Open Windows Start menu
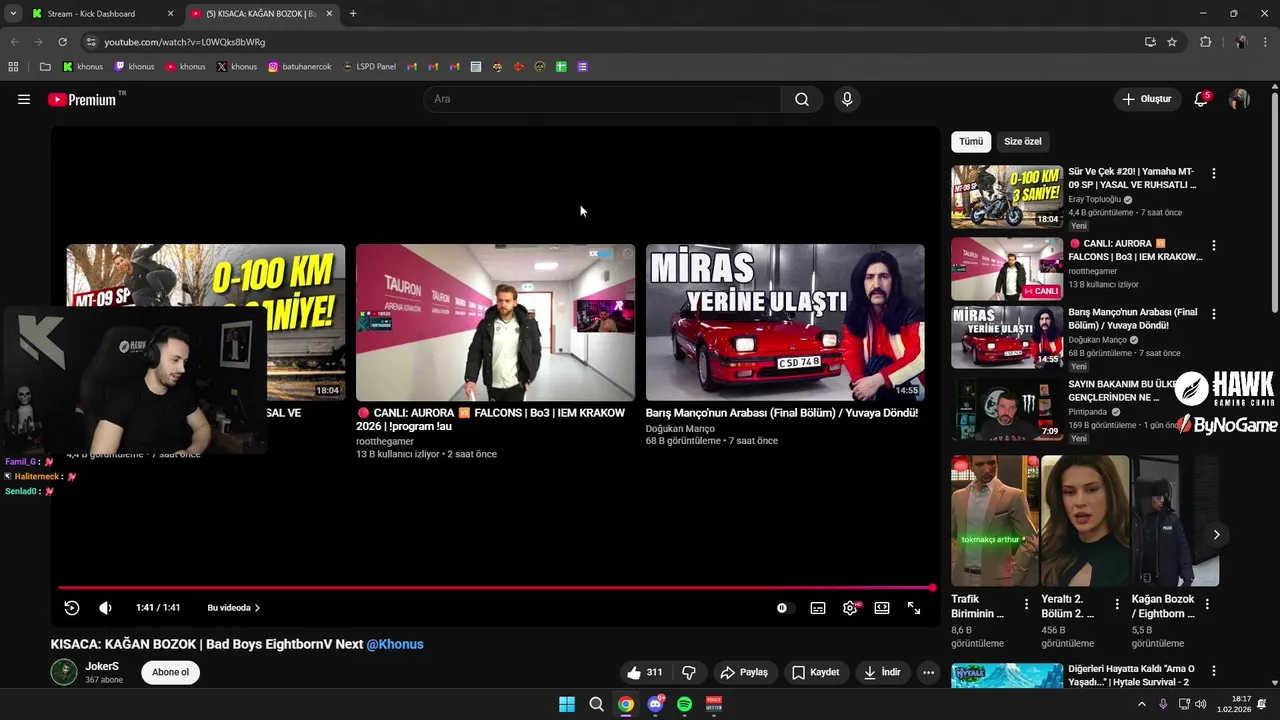This screenshot has width=1280, height=720. pos(566,704)
